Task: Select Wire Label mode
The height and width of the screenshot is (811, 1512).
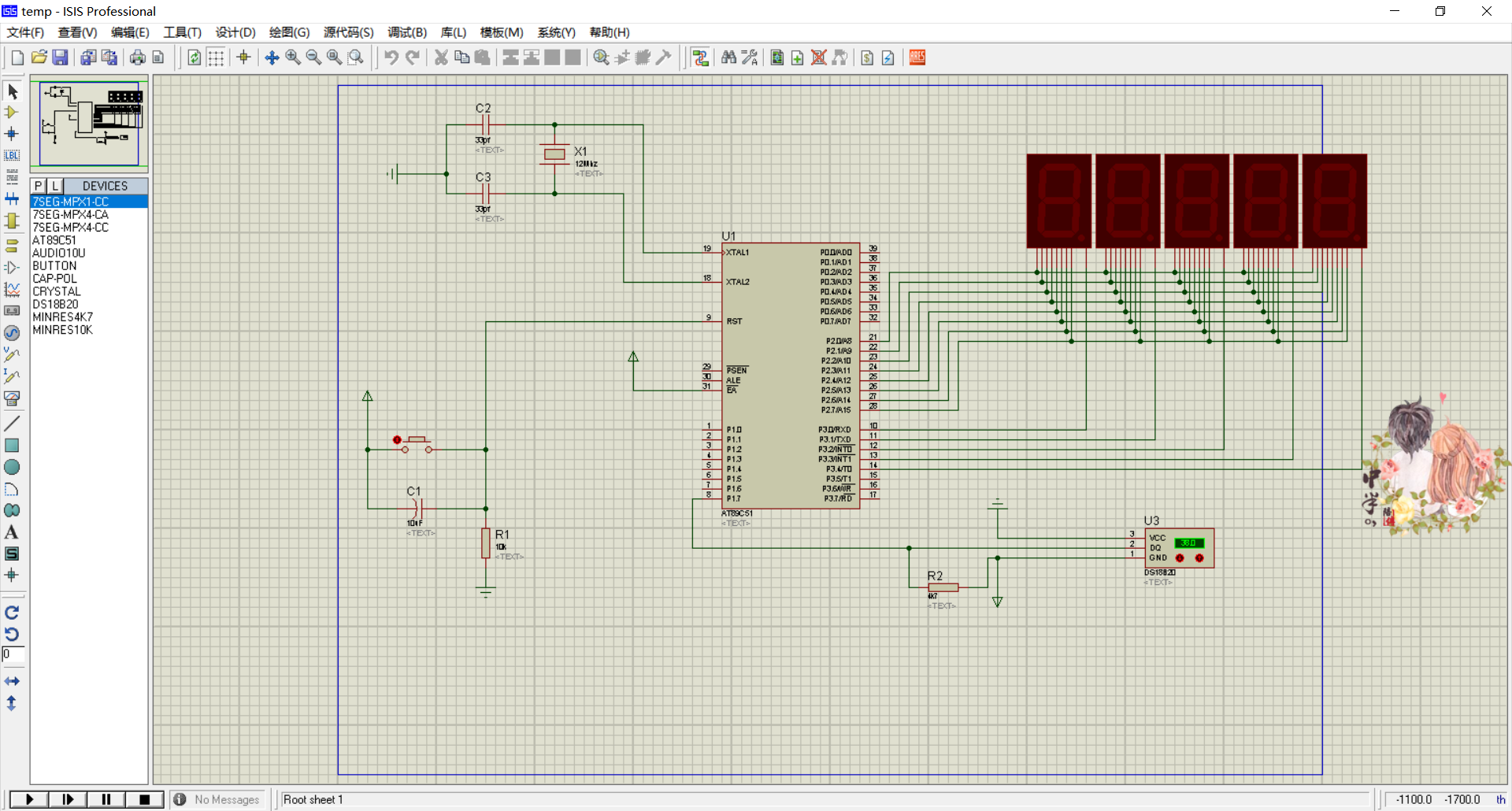Action: click(x=12, y=155)
